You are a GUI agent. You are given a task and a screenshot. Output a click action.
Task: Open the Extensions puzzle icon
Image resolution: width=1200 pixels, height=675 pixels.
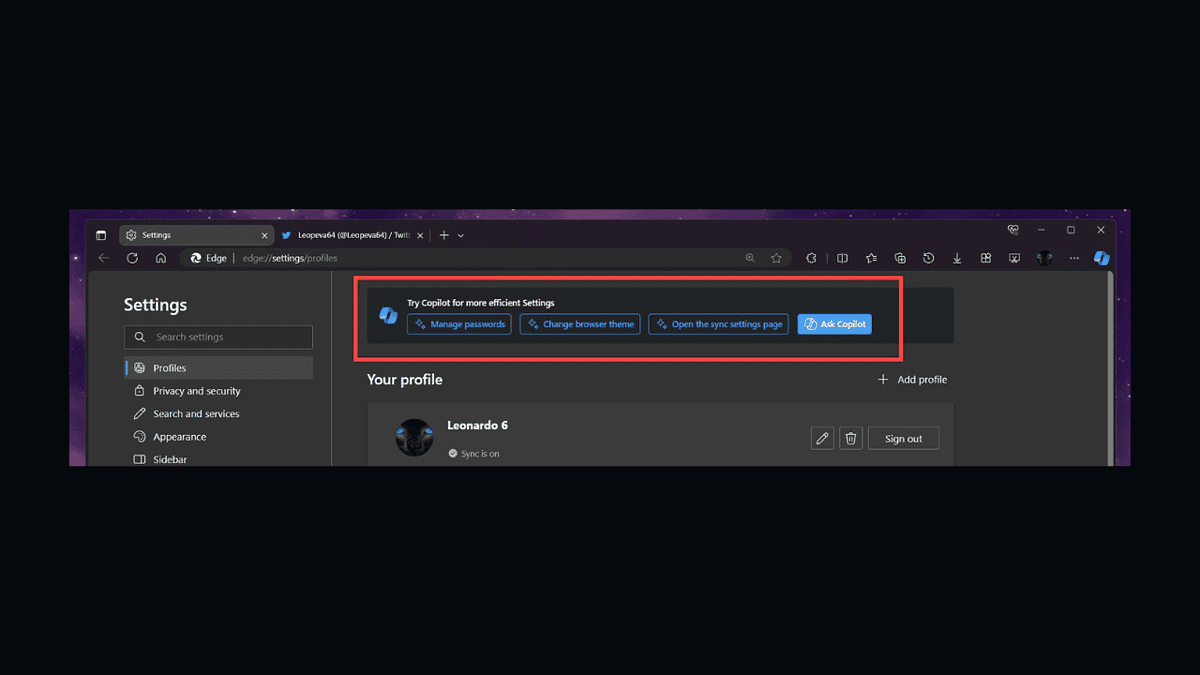(811, 258)
